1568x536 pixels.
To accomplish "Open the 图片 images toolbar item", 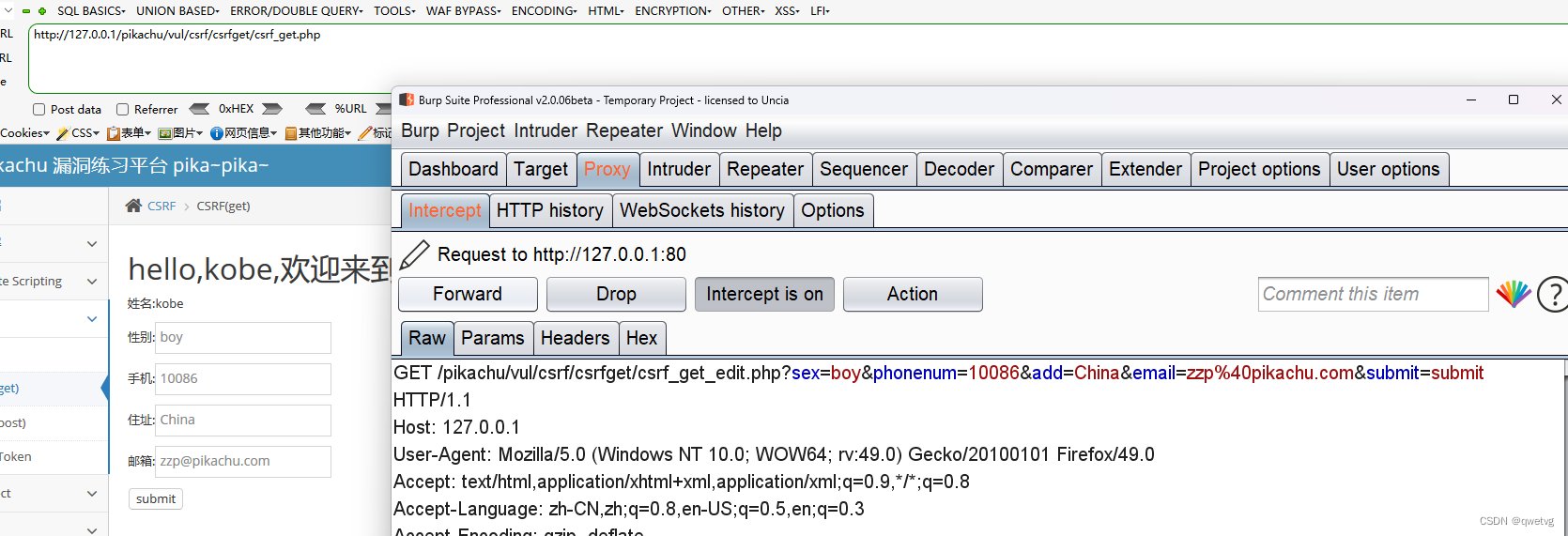I will tap(179, 133).
